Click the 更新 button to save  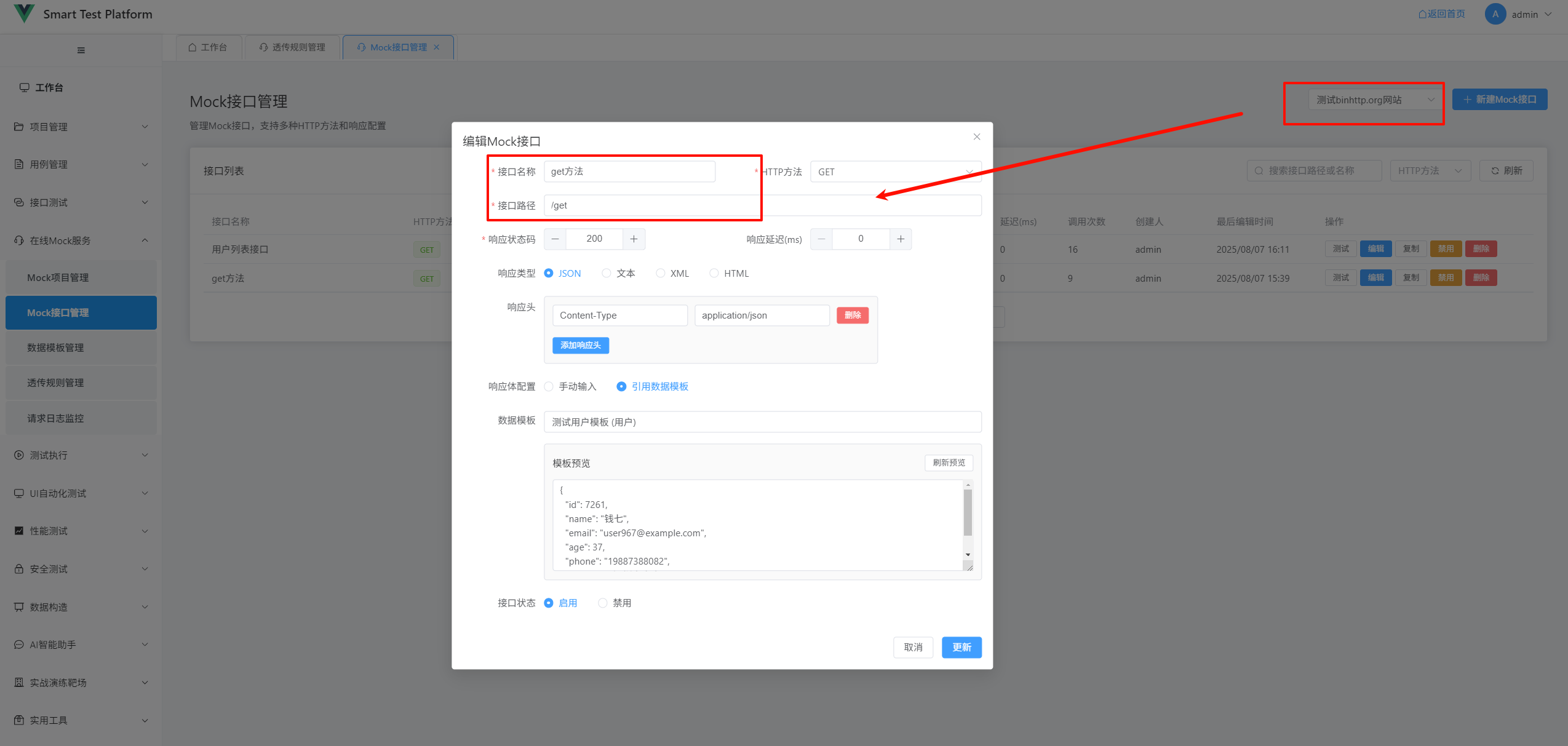(x=961, y=647)
